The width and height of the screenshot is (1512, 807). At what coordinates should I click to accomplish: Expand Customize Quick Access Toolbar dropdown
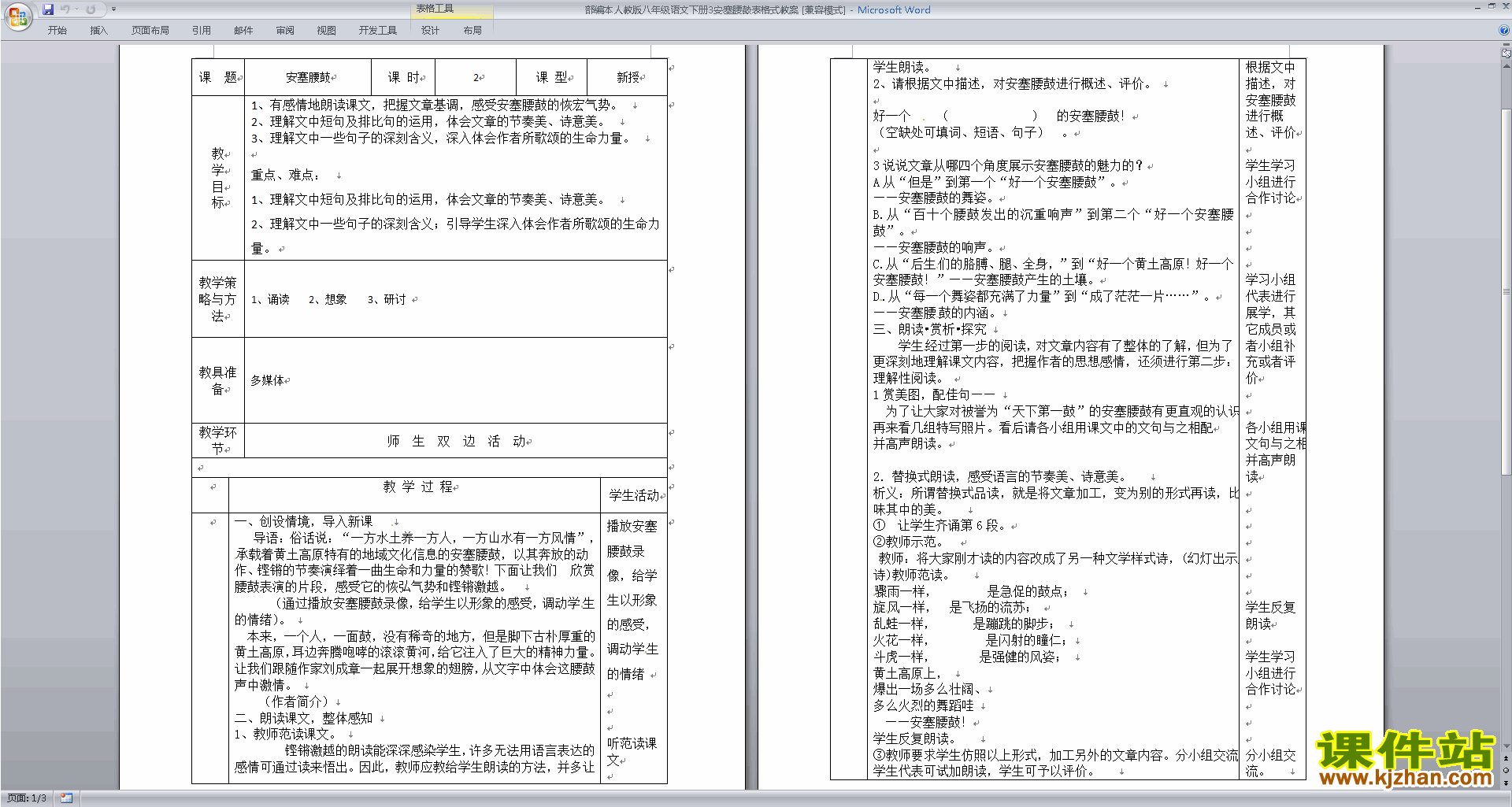pyautogui.click(x=113, y=9)
